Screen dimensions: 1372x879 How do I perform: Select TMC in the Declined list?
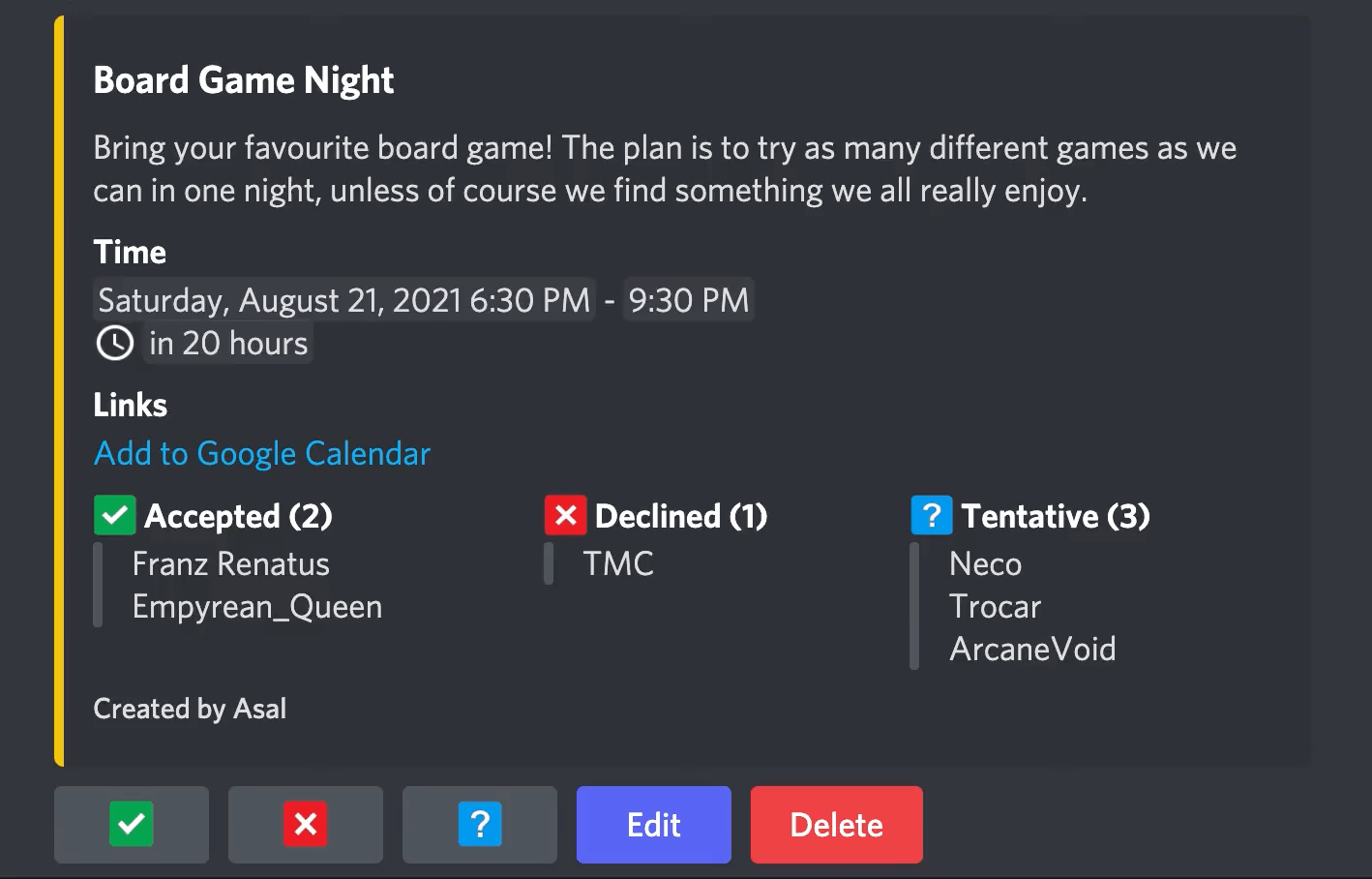(618, 564)
